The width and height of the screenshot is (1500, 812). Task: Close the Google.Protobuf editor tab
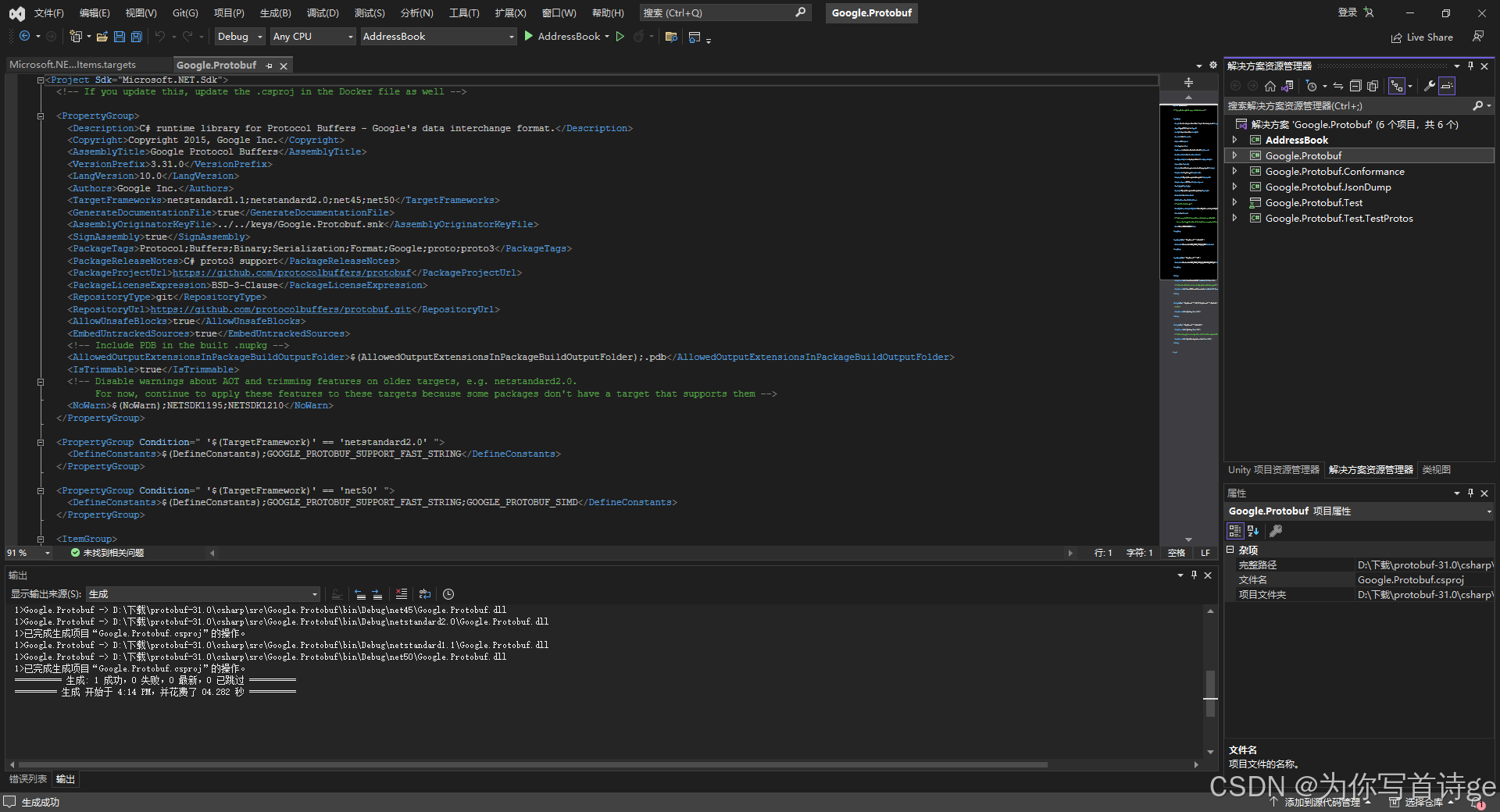point(284,66)
